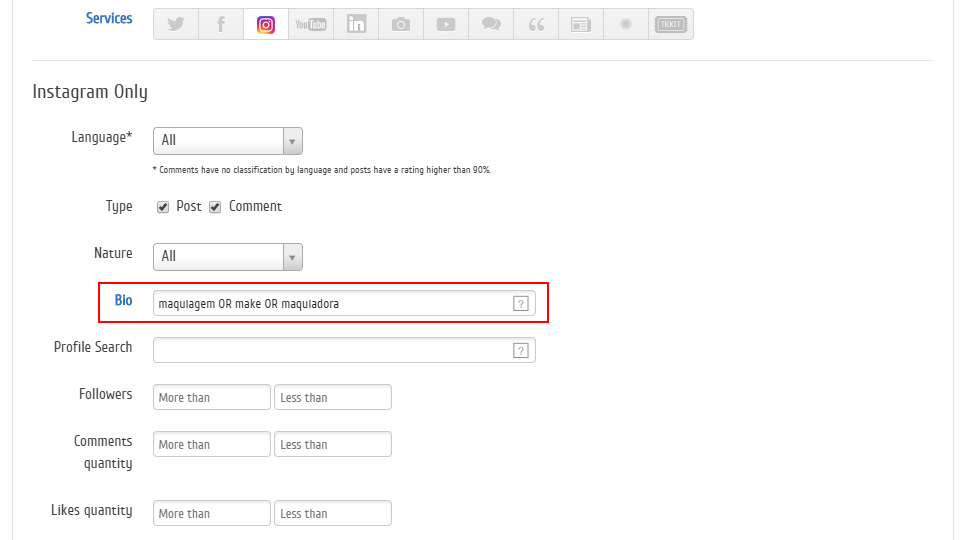Select the LinkedIn service icon
967x540 pixels.
(x=356, y=25)
